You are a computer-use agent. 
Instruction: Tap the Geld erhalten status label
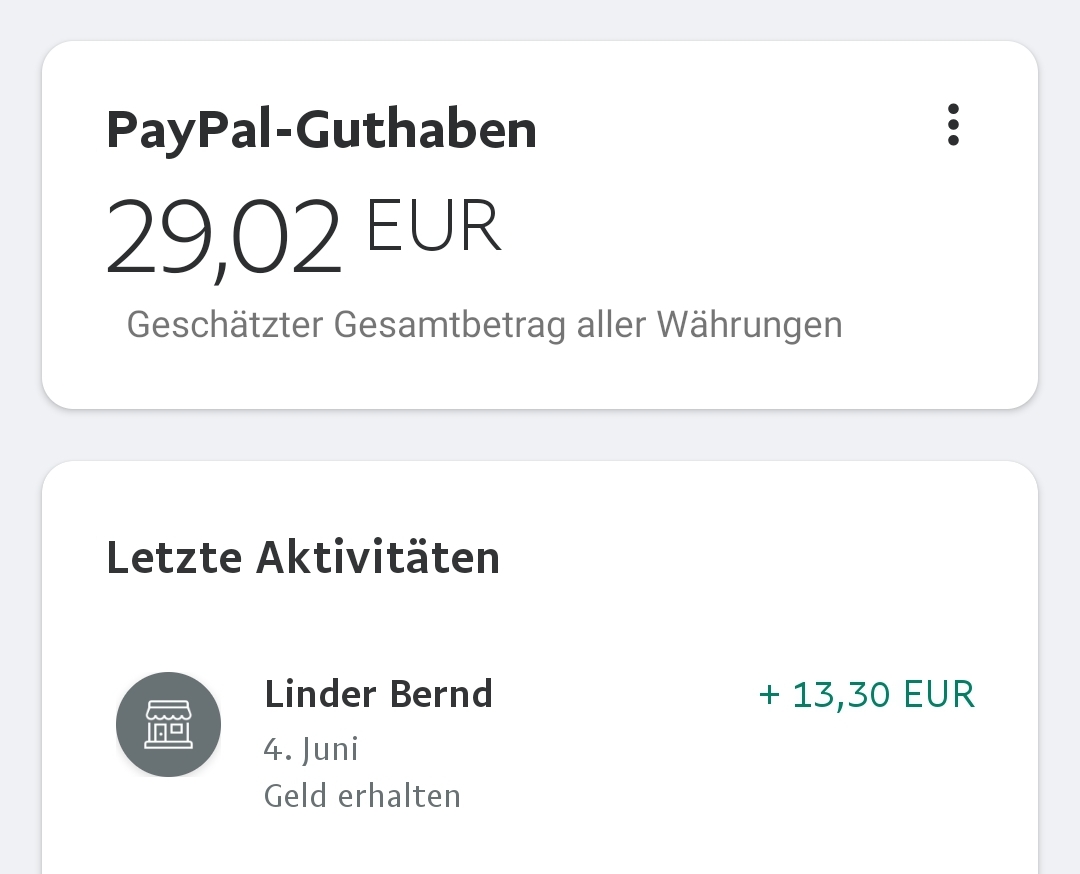[x=362, y=796]
